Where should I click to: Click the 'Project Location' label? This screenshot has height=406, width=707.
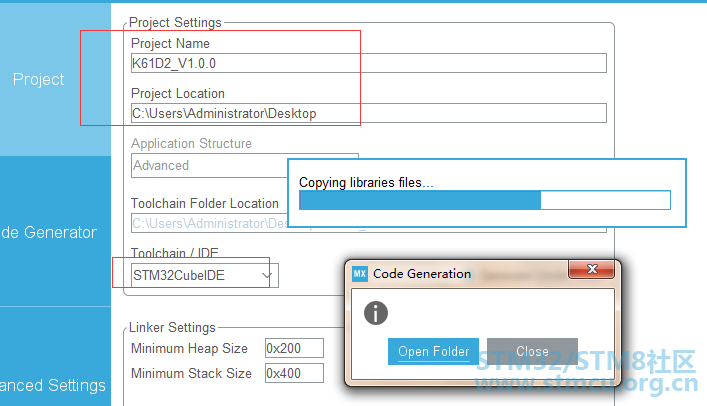click(x=178, y=93)
